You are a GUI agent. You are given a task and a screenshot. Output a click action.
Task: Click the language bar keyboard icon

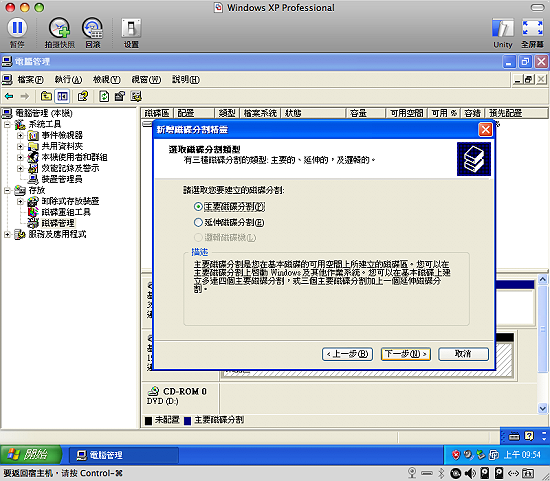pos(514,436)
